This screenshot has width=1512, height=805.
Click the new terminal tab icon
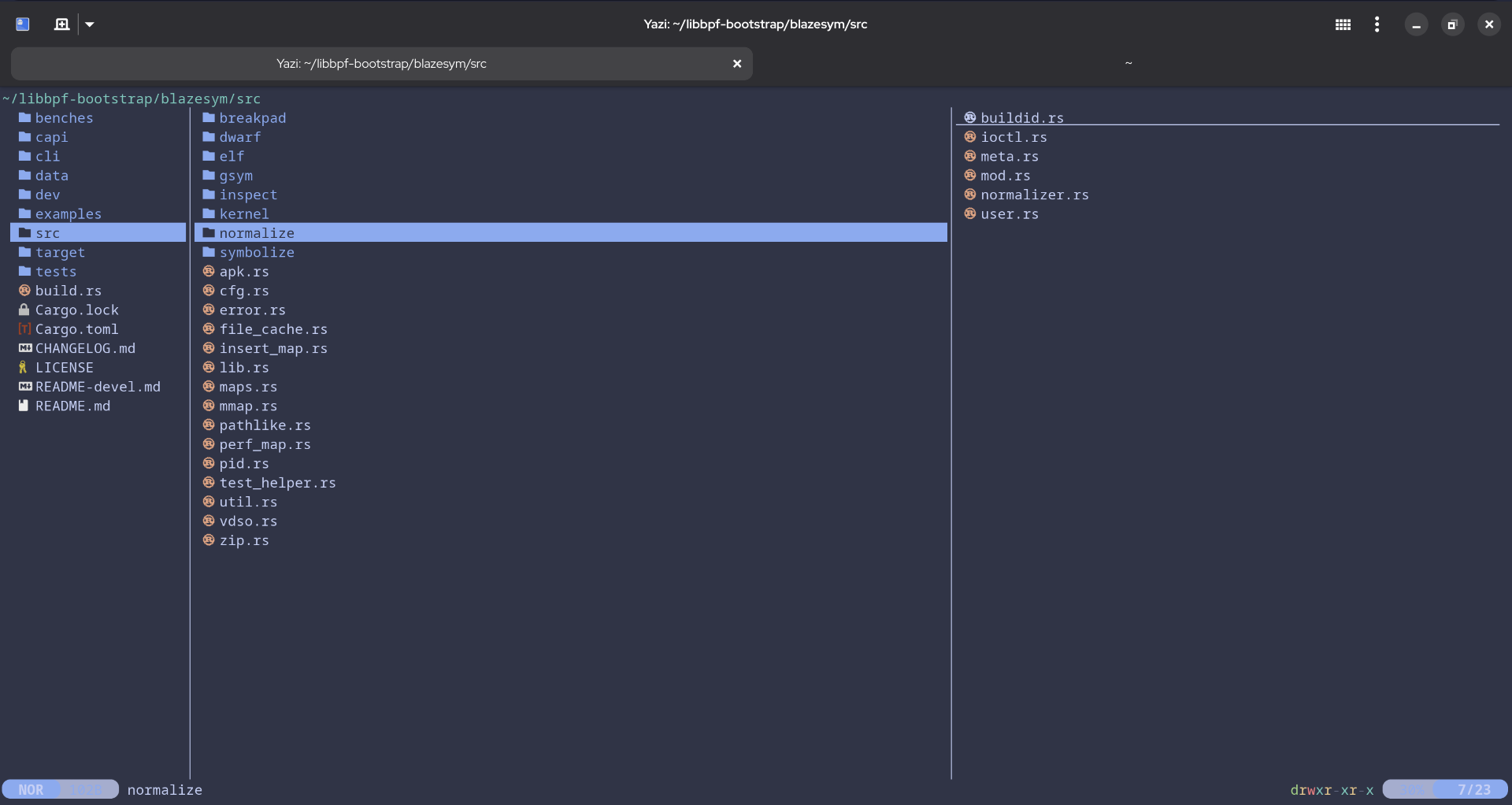click(61, 24)
